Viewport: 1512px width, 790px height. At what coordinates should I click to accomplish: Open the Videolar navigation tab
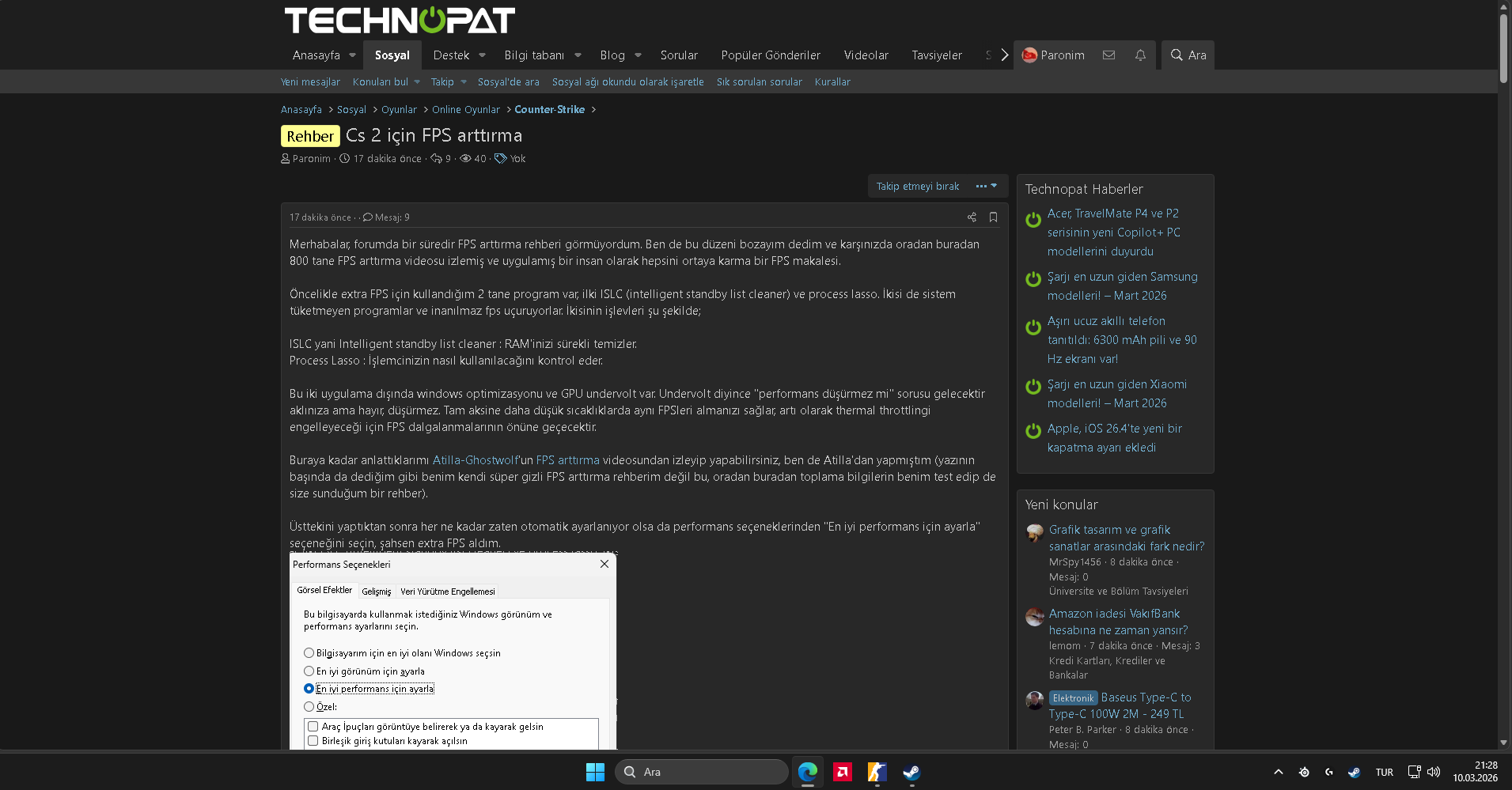(866, 55)
